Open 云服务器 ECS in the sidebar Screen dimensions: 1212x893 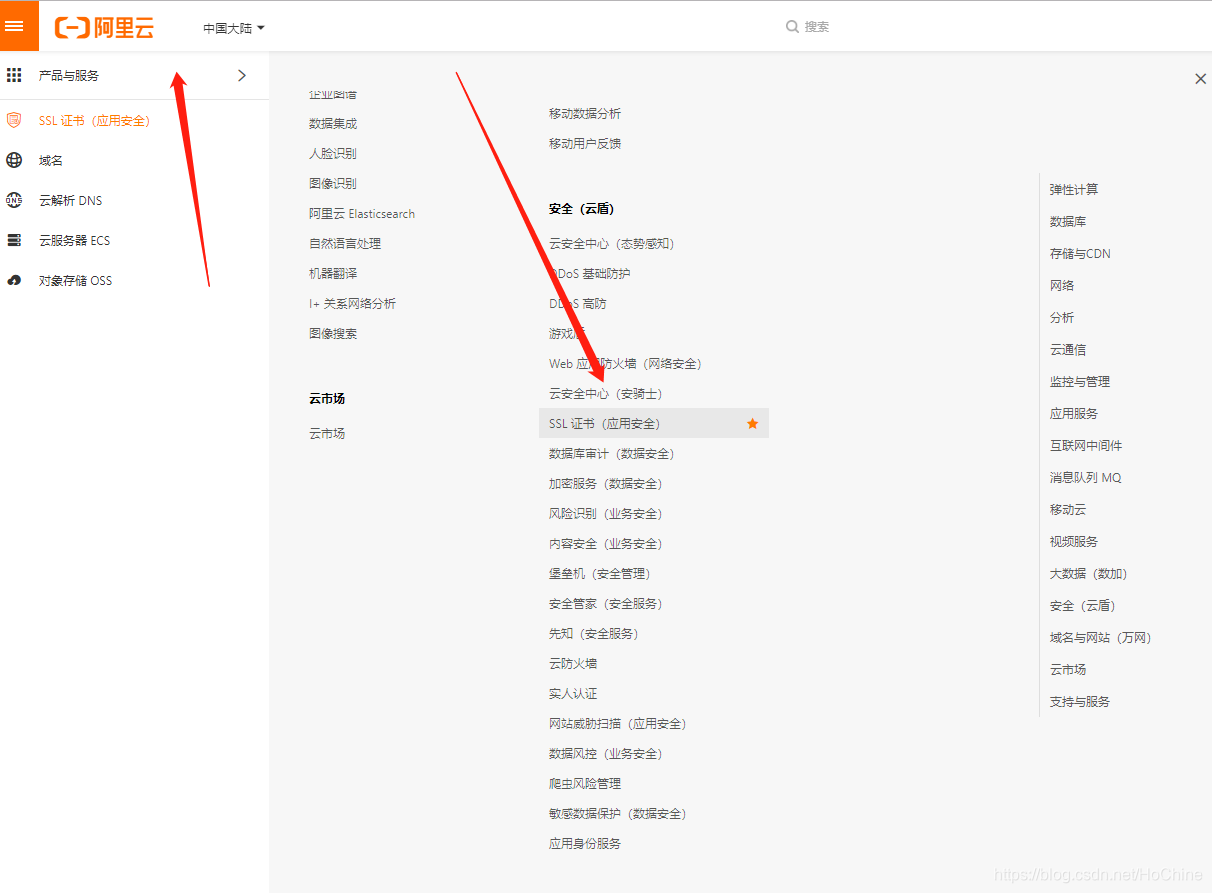(74, 241)
